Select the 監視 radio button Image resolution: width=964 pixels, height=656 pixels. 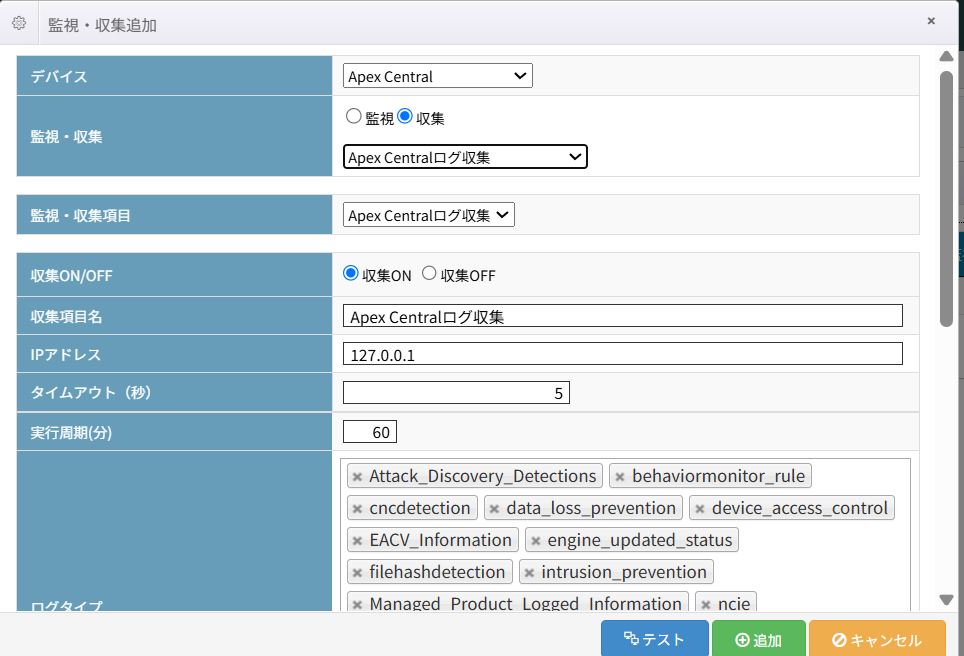353,116
